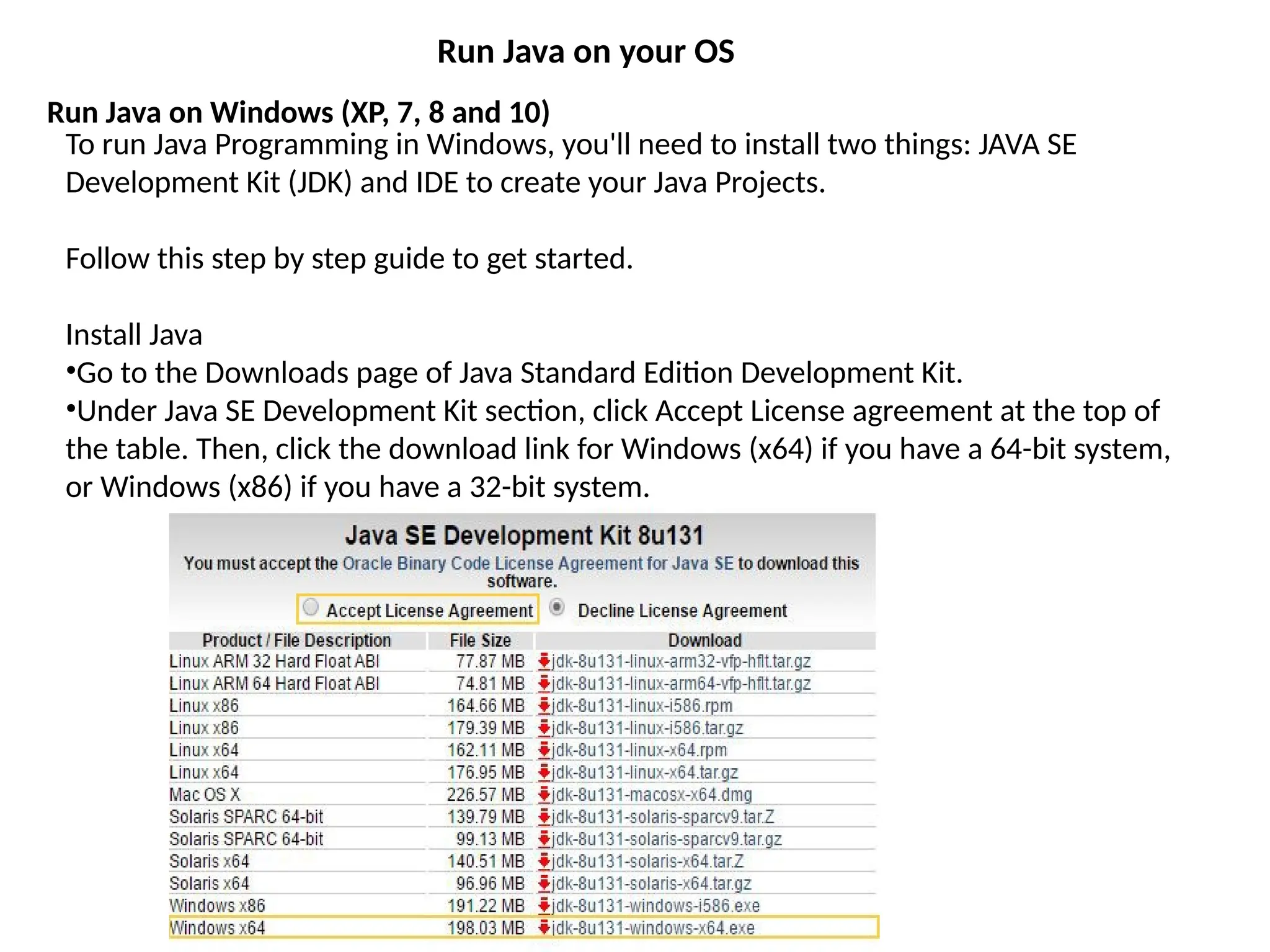Click the red download arrow for Windows x64
This screenshot has width=1270, height=952.
pyautogui.click(x=544, y=928)
